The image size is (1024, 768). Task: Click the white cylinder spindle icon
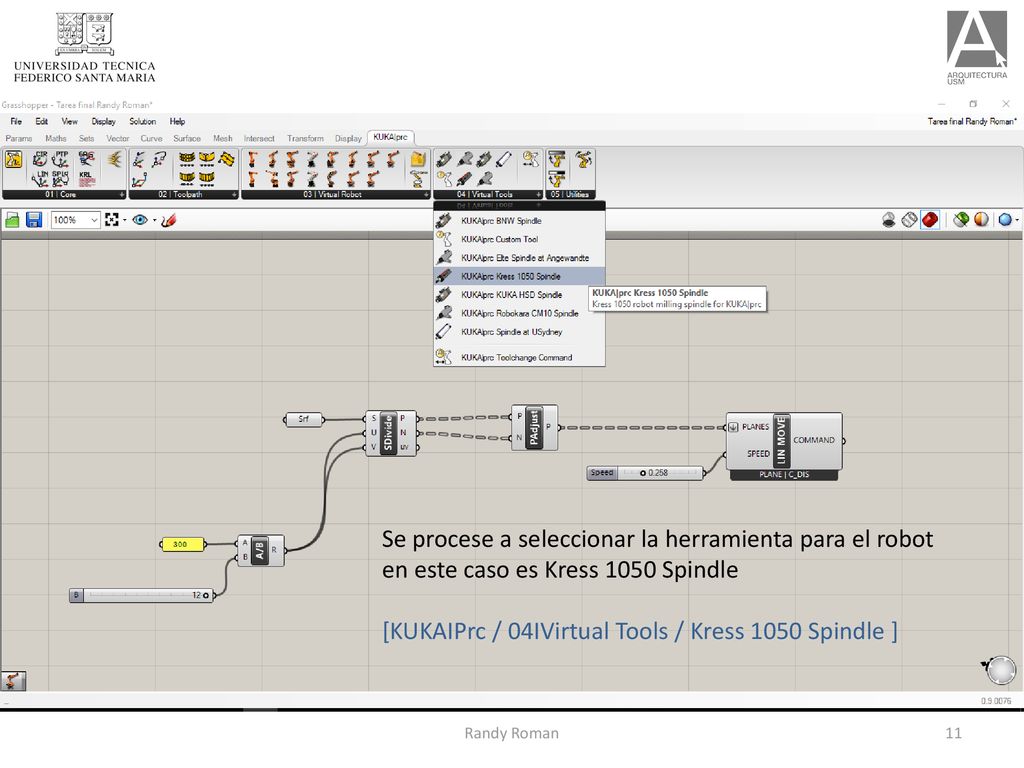(x=504, y=159)
